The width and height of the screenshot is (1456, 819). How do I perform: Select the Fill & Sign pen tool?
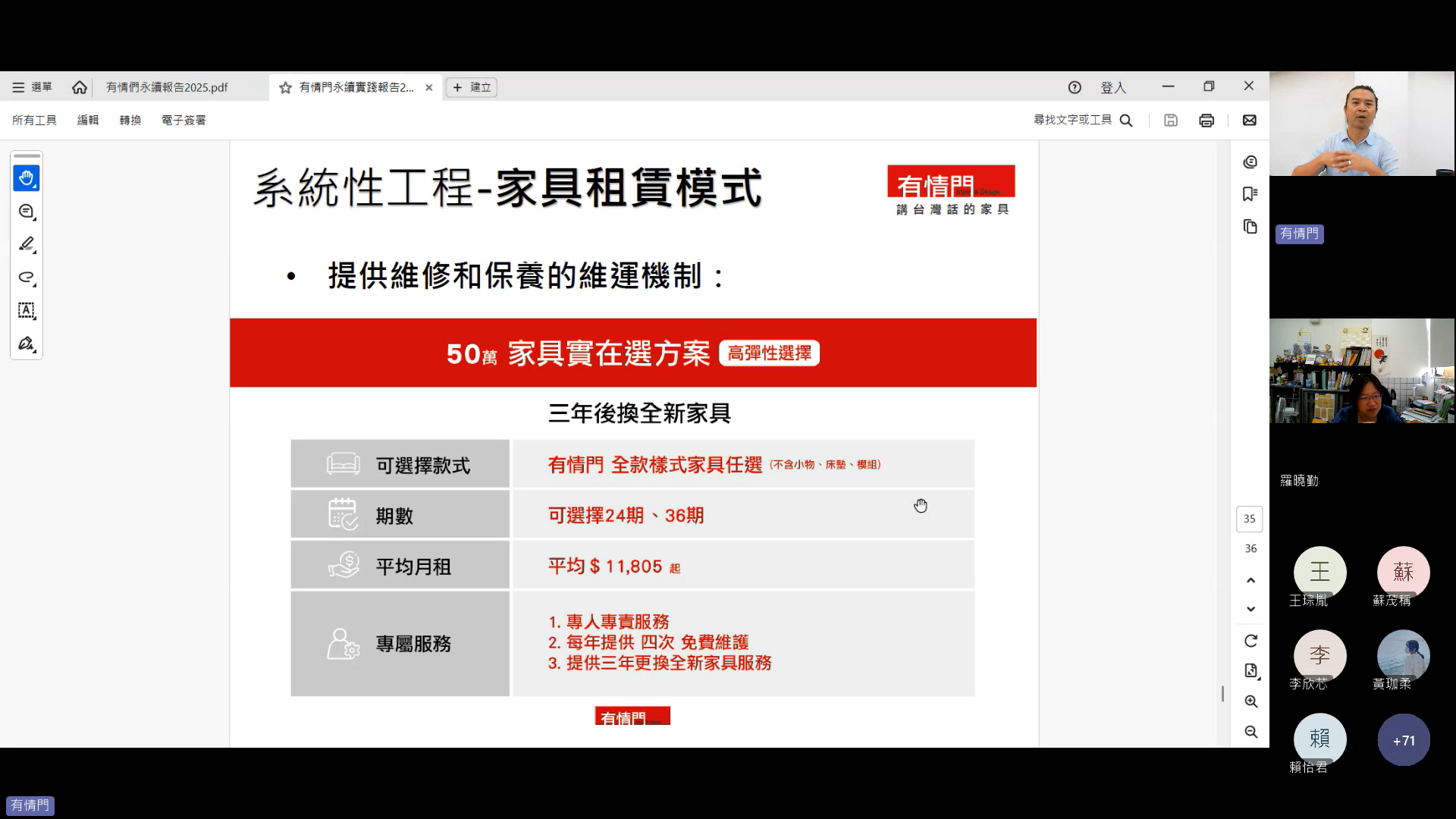[x=27, y=344]
